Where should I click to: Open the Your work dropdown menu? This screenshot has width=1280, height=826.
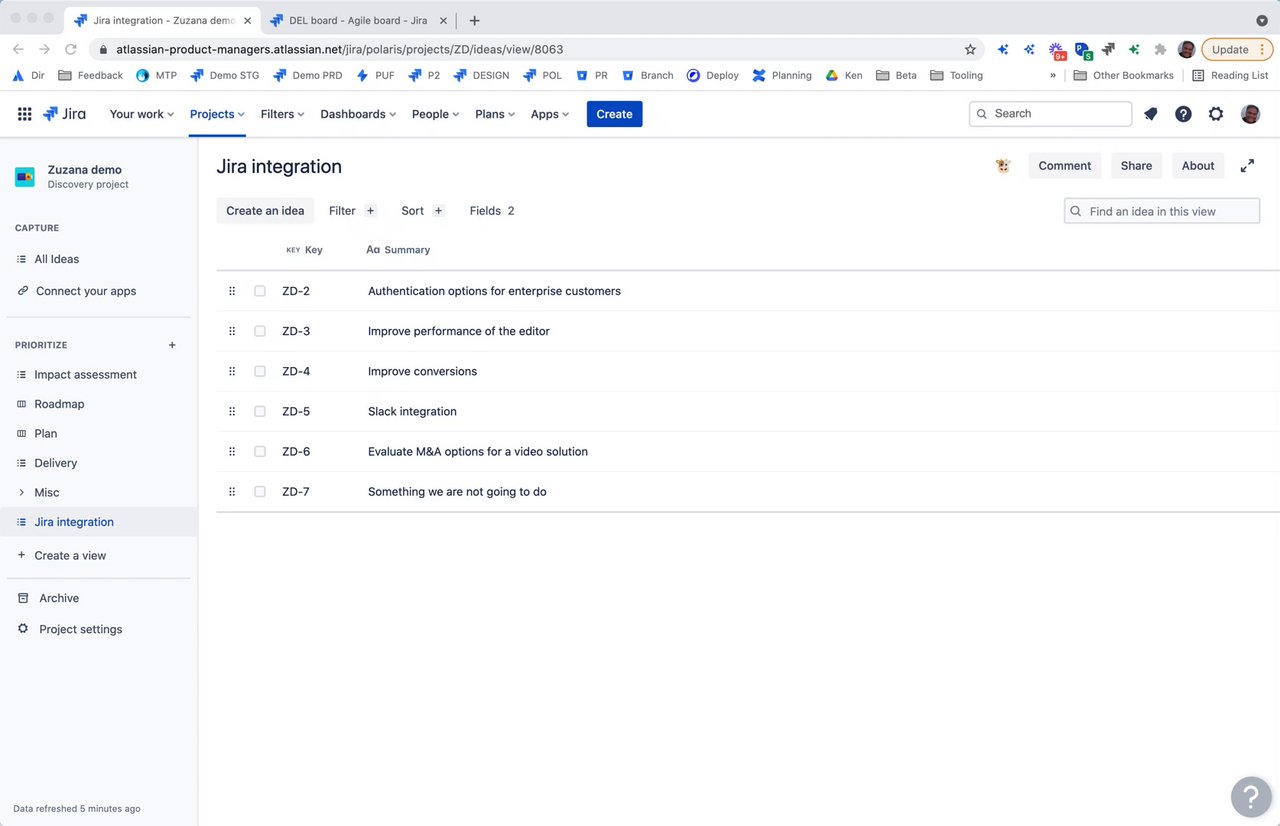tap(142, 114)
